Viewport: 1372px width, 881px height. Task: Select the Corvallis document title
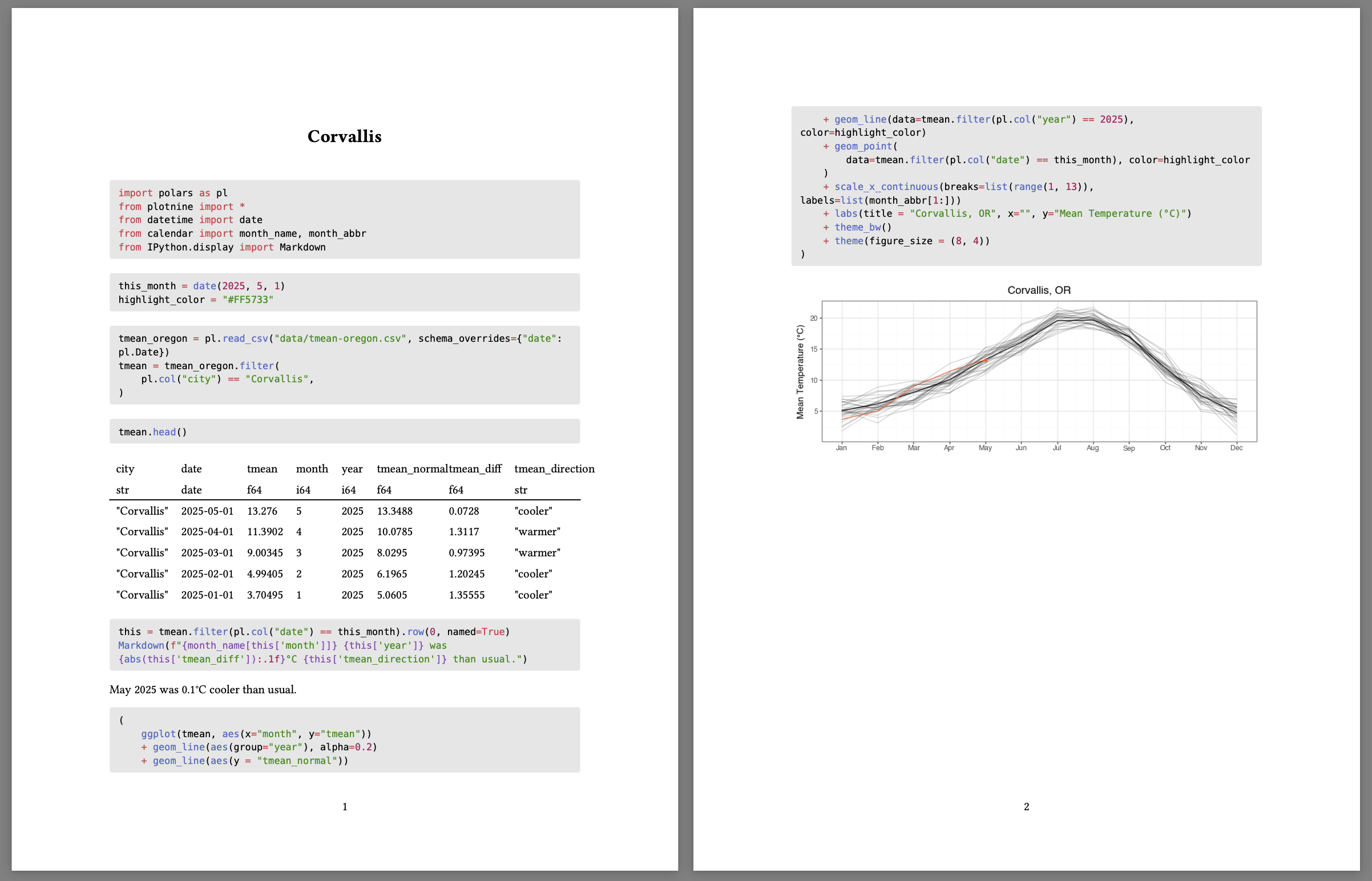(345, 136)
